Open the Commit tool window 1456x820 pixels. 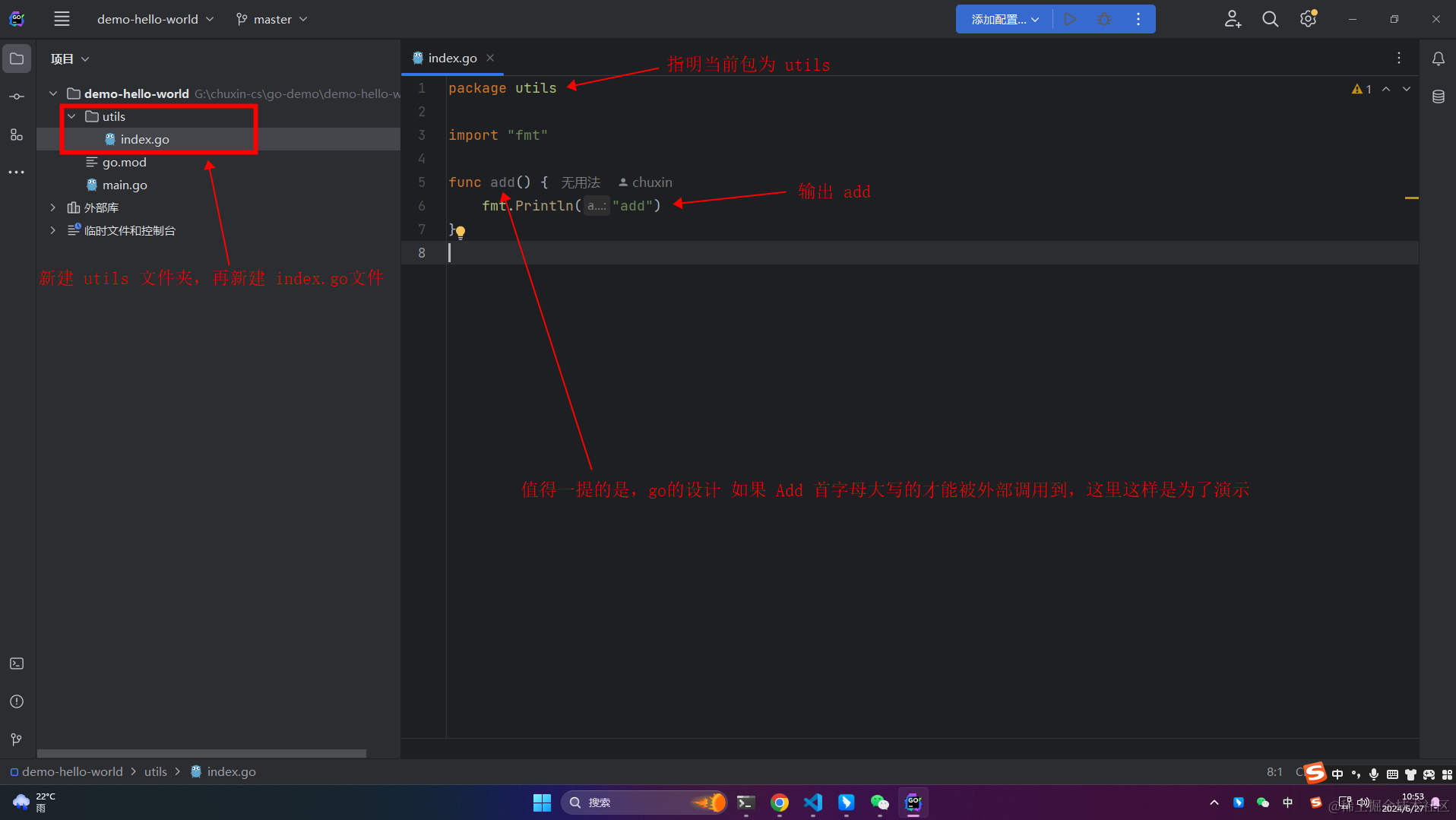(x=16, y=96)
